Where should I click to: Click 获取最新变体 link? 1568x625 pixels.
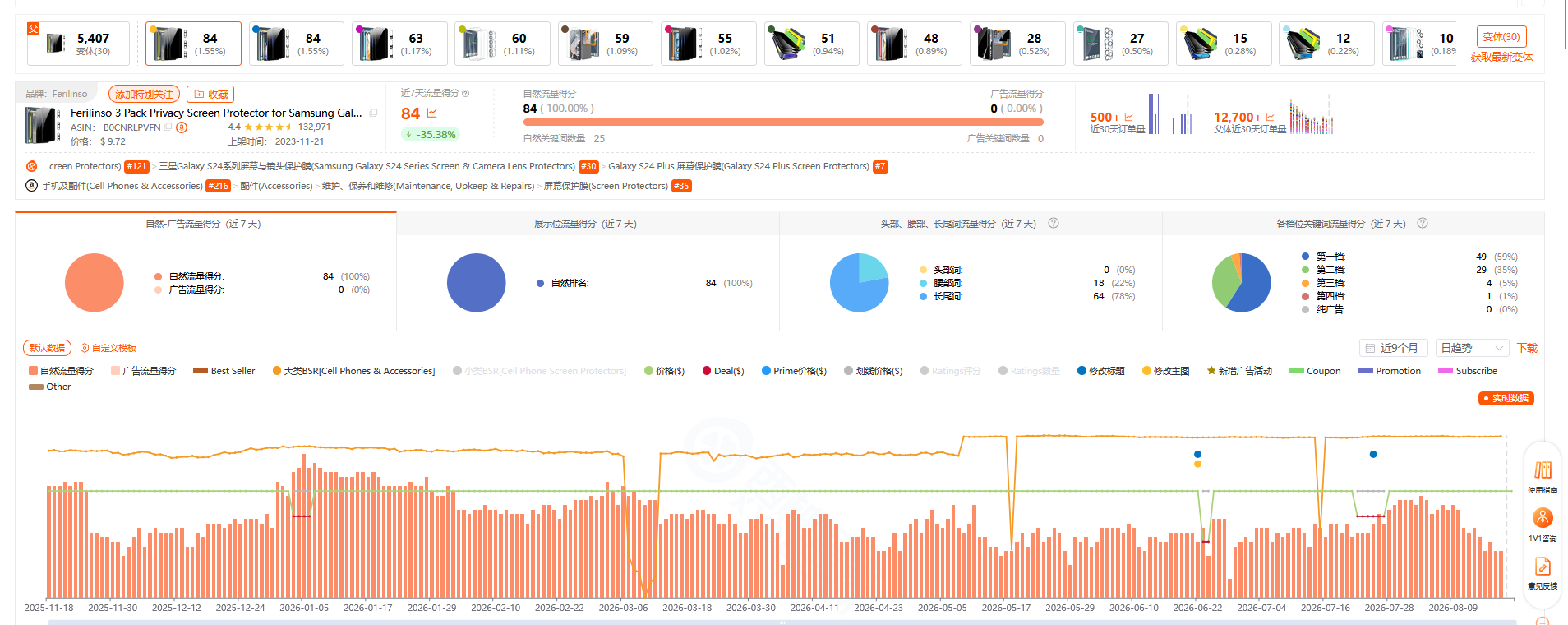[1501, 58]
